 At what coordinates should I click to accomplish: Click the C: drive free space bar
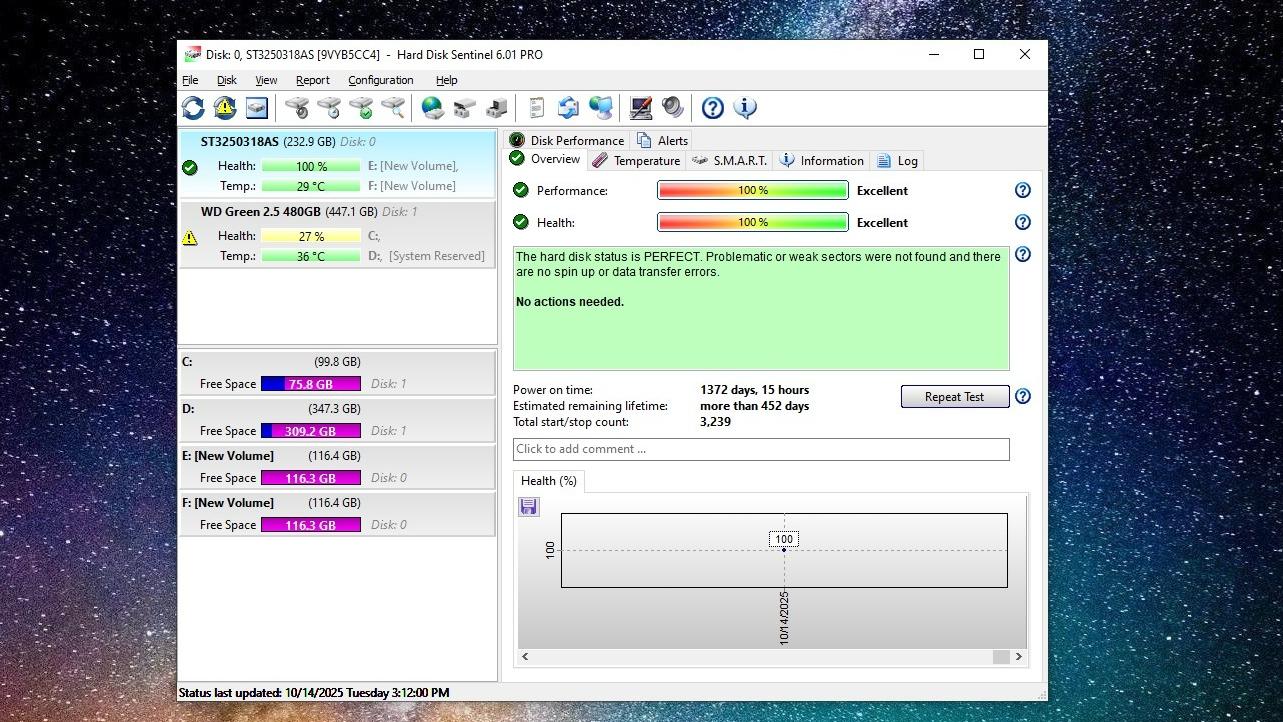click(x=310, y=384)
